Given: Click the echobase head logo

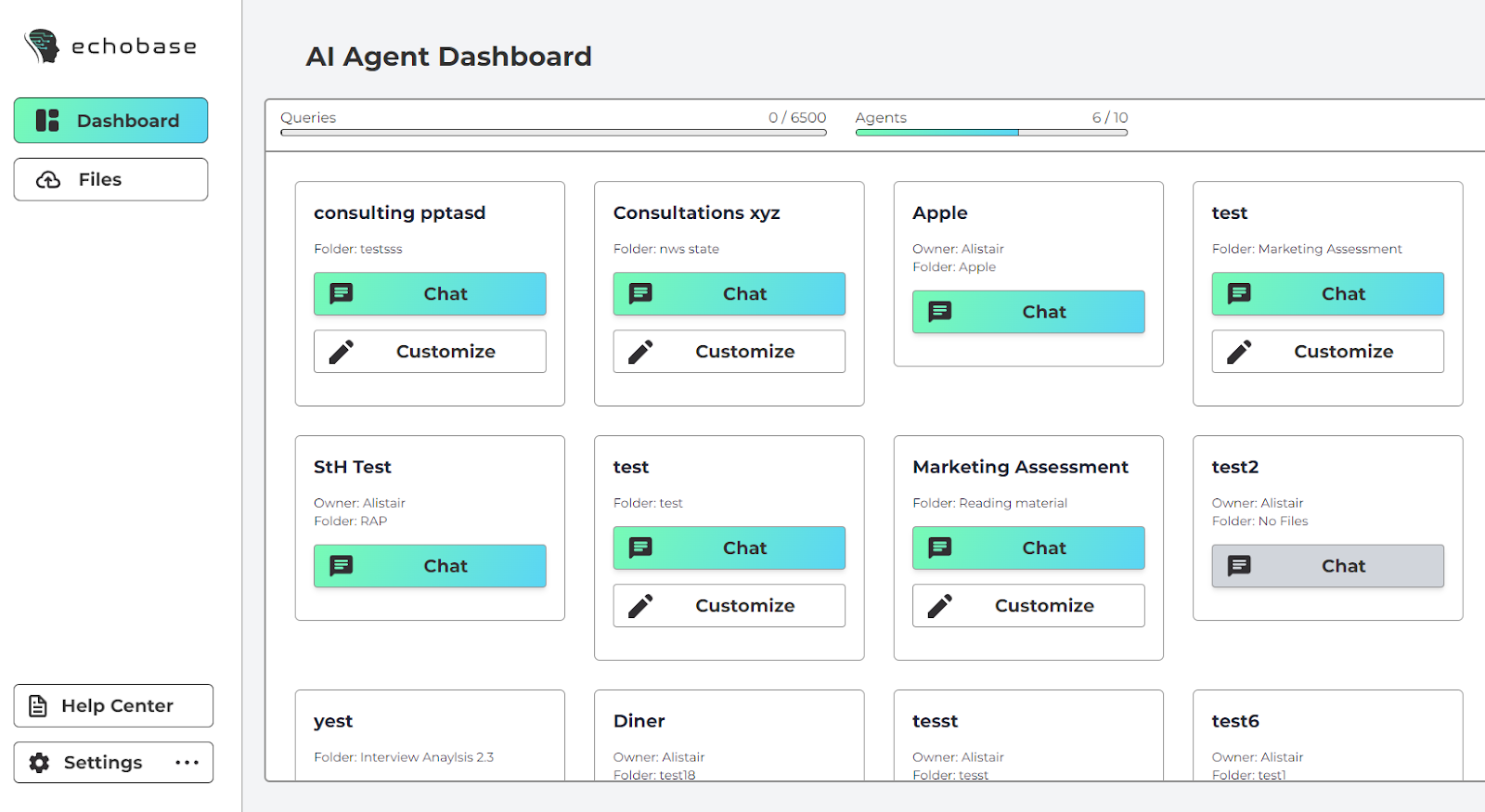Looking at the screenshot, I should point(42,45).
